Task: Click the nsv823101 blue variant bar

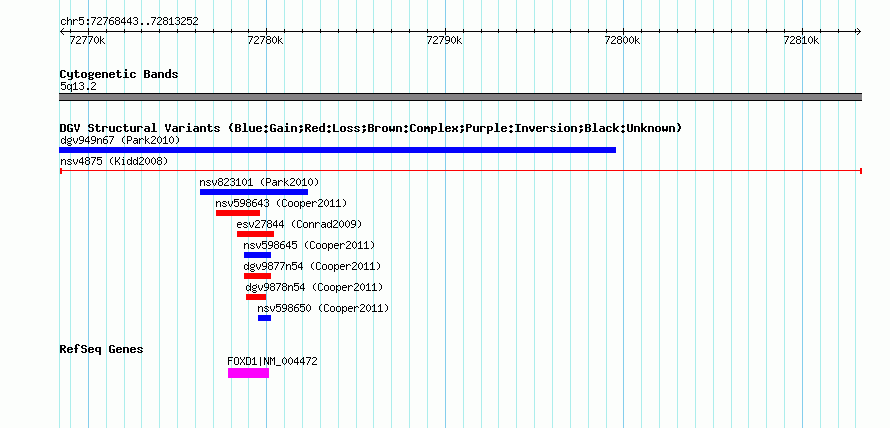Action: (x=254, y=192)
